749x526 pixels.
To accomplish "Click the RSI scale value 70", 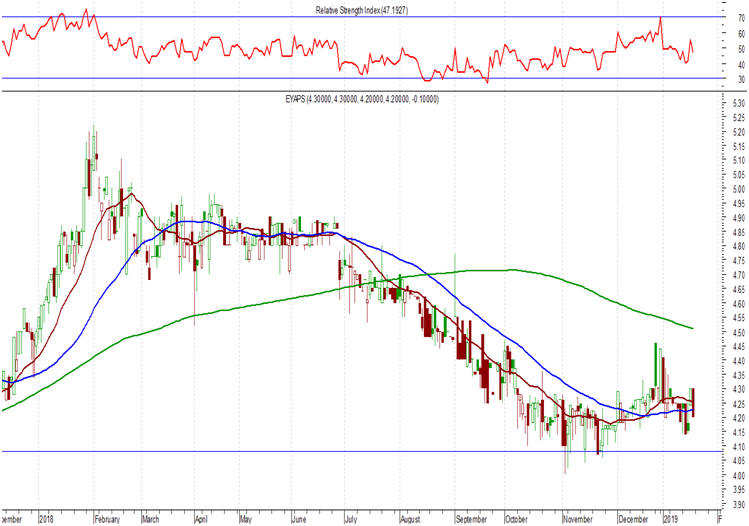I will [x=741, y=18].
